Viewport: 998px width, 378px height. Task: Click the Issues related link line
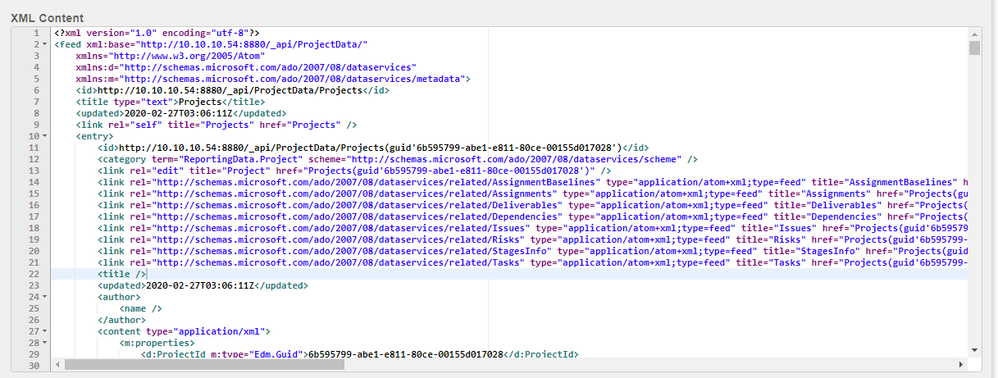click(532, 228)
